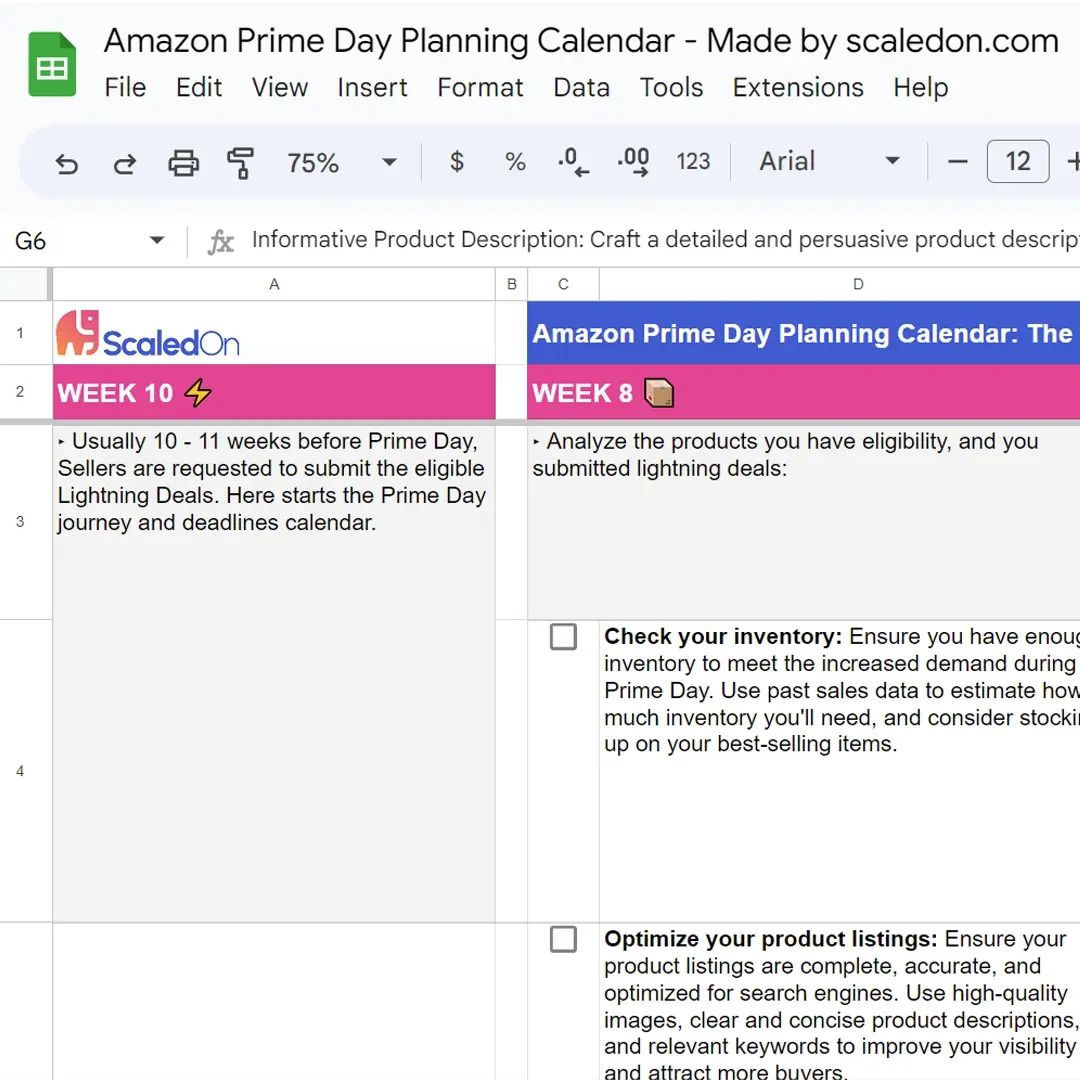The image size is (1080, 1080).
Task: Select the 'Check your inventory:' description cell
Action: tap(840, 771)
